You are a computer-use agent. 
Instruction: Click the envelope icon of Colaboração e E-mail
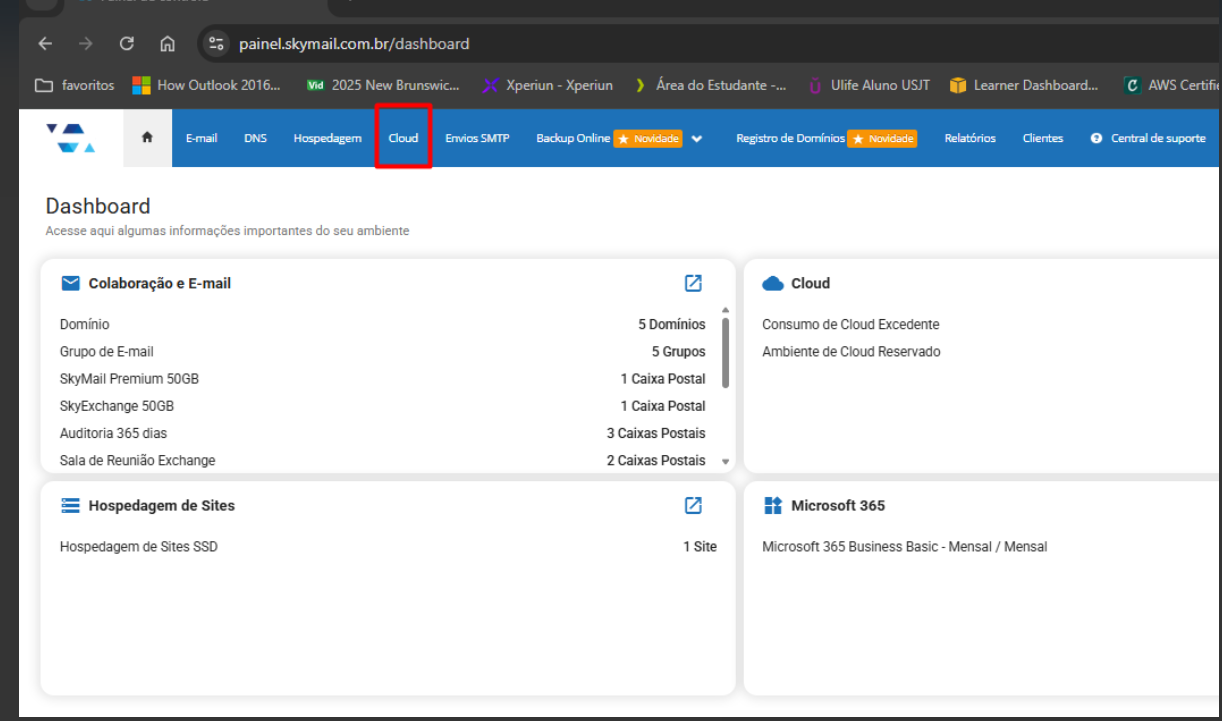[x=70, y=283]
